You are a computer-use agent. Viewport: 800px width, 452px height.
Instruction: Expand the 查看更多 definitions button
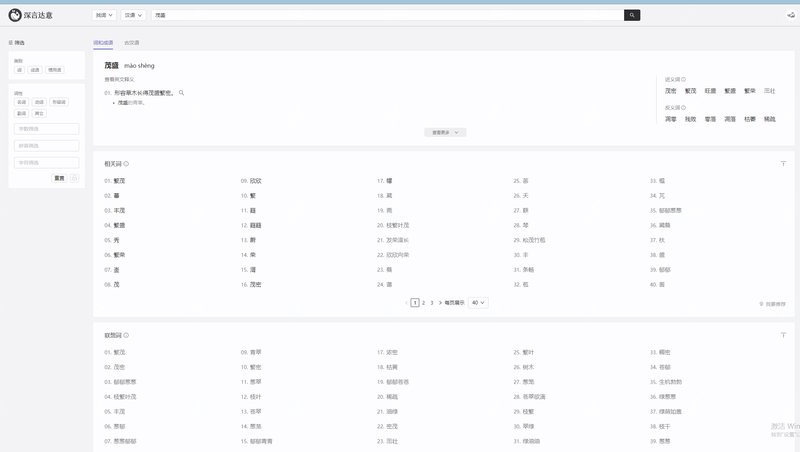click(x=445, y=132)
